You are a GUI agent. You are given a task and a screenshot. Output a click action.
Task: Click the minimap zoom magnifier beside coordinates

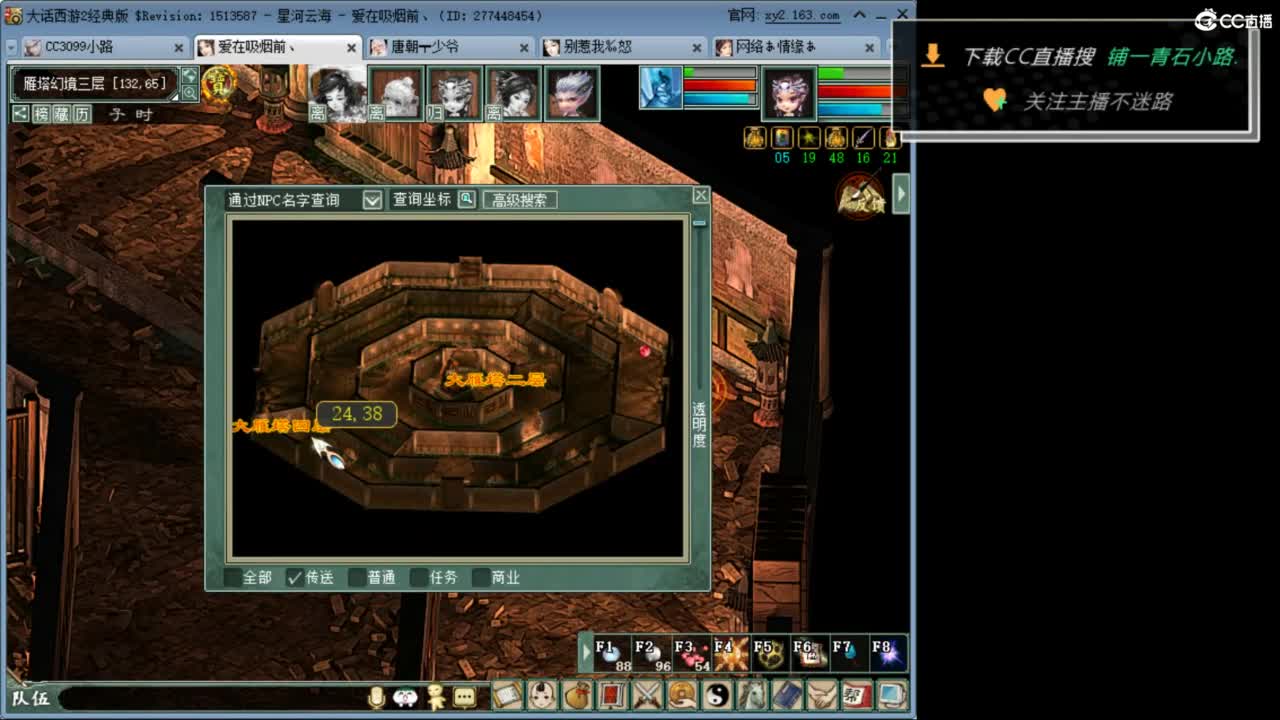point(189,93)
